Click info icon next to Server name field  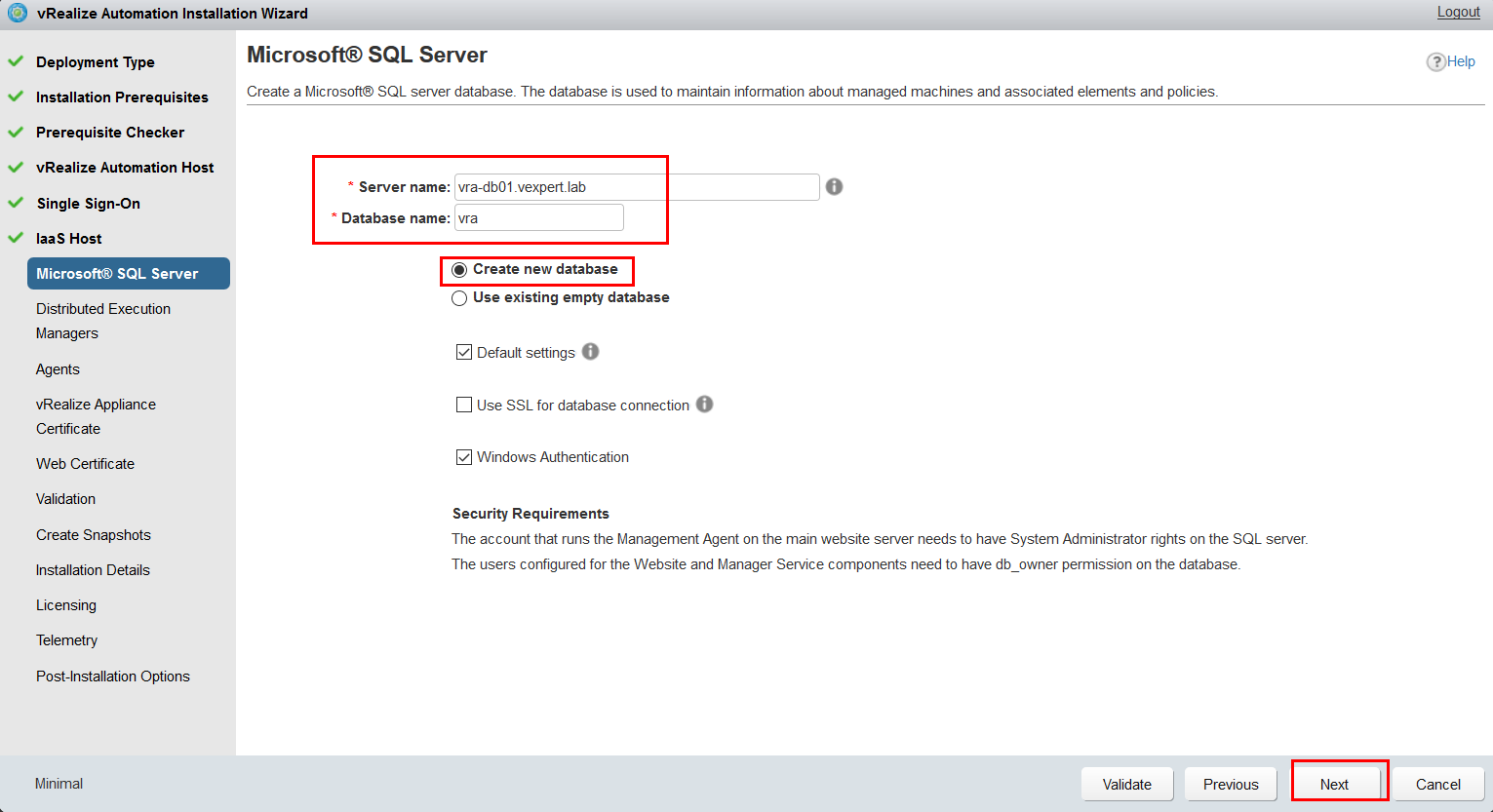[834, 186]
